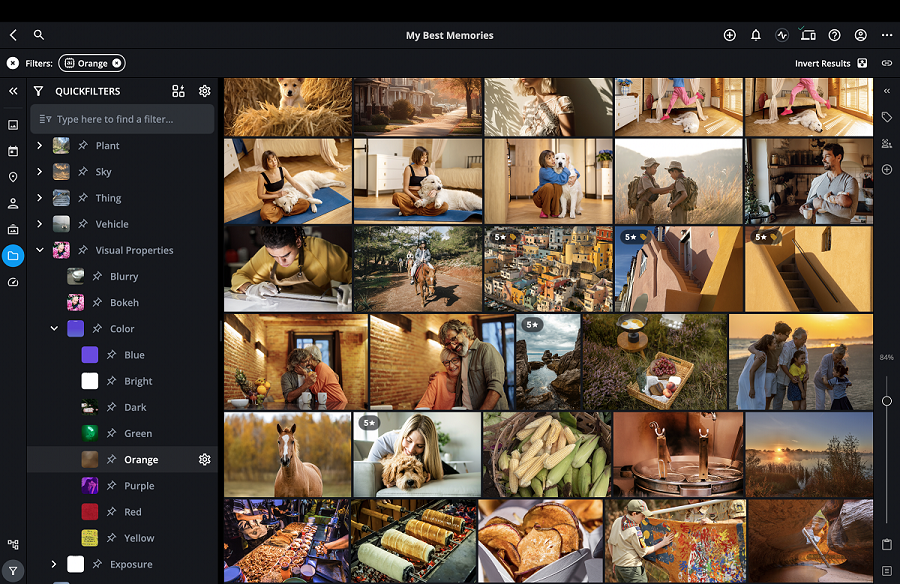Expand the Exposure filter group
The width and height of the screenshot is (900, 584).
54,564
